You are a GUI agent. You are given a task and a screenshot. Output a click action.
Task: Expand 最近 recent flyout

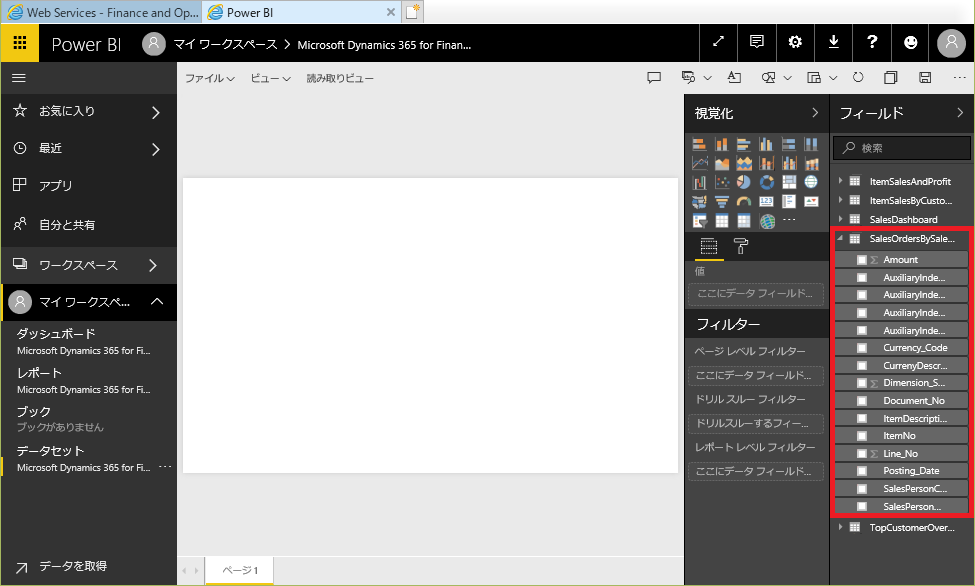(x=155, y=149)
